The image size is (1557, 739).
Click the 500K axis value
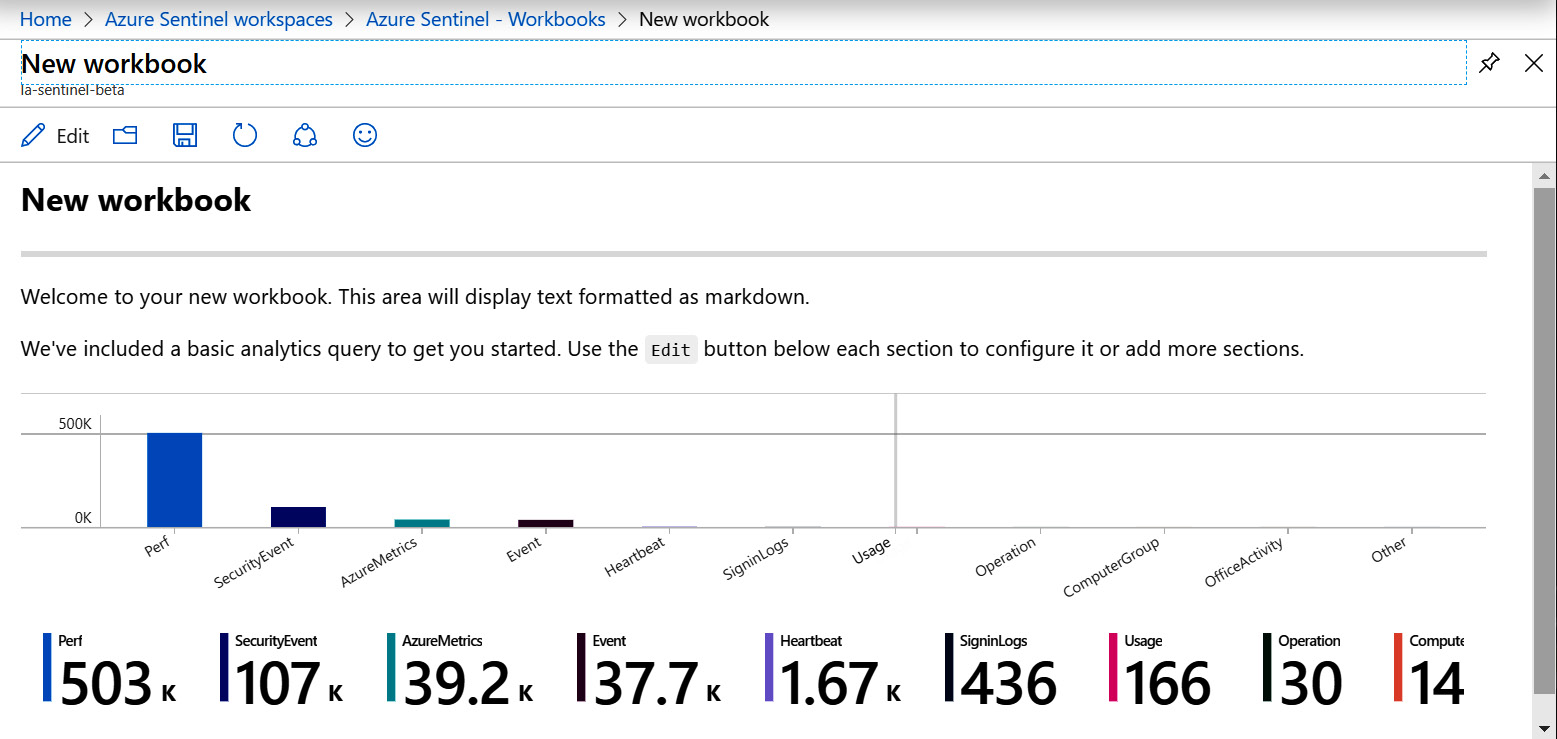point(75,424)
